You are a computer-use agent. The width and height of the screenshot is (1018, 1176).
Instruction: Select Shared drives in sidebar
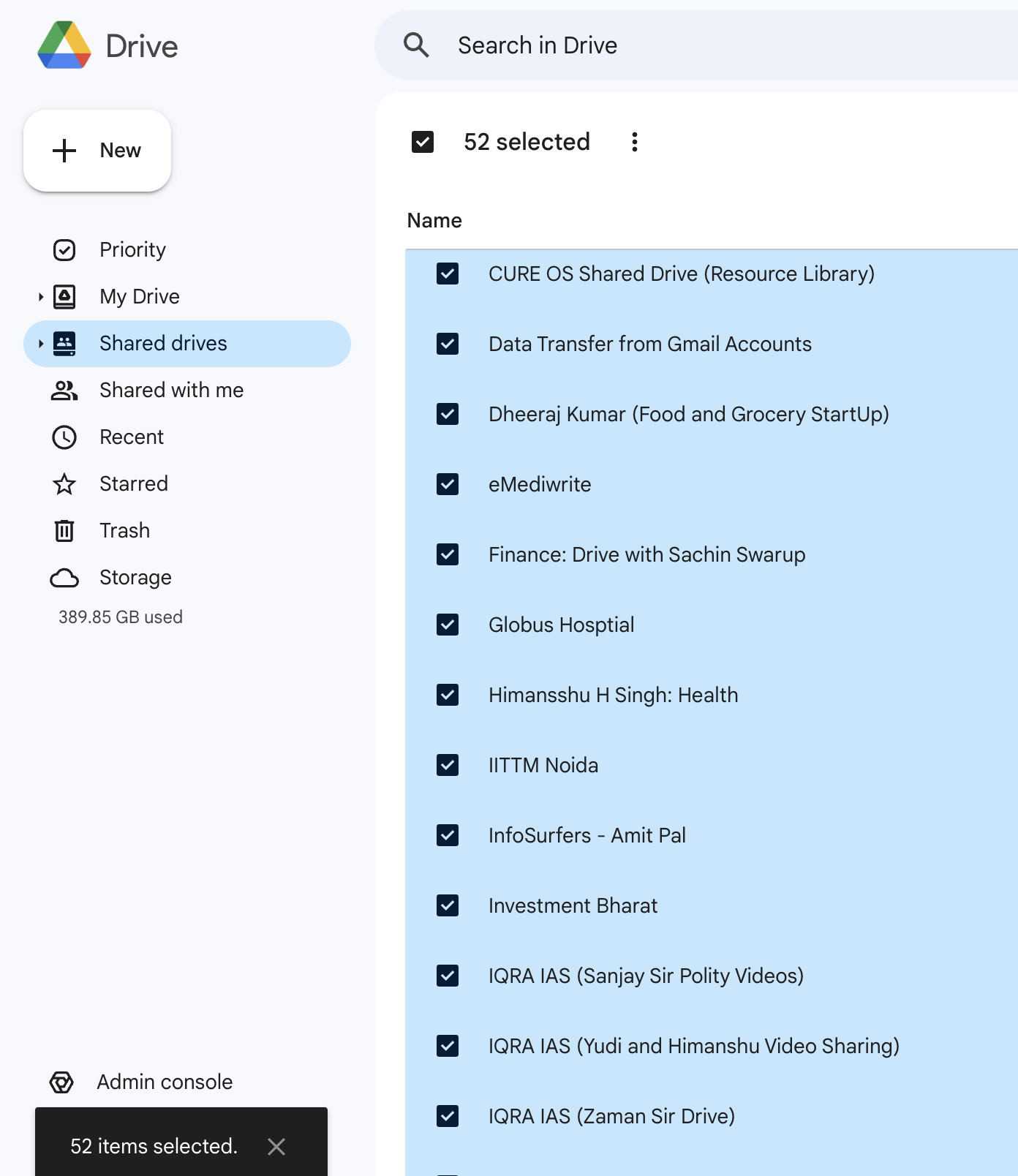click(x=187, y=344)
